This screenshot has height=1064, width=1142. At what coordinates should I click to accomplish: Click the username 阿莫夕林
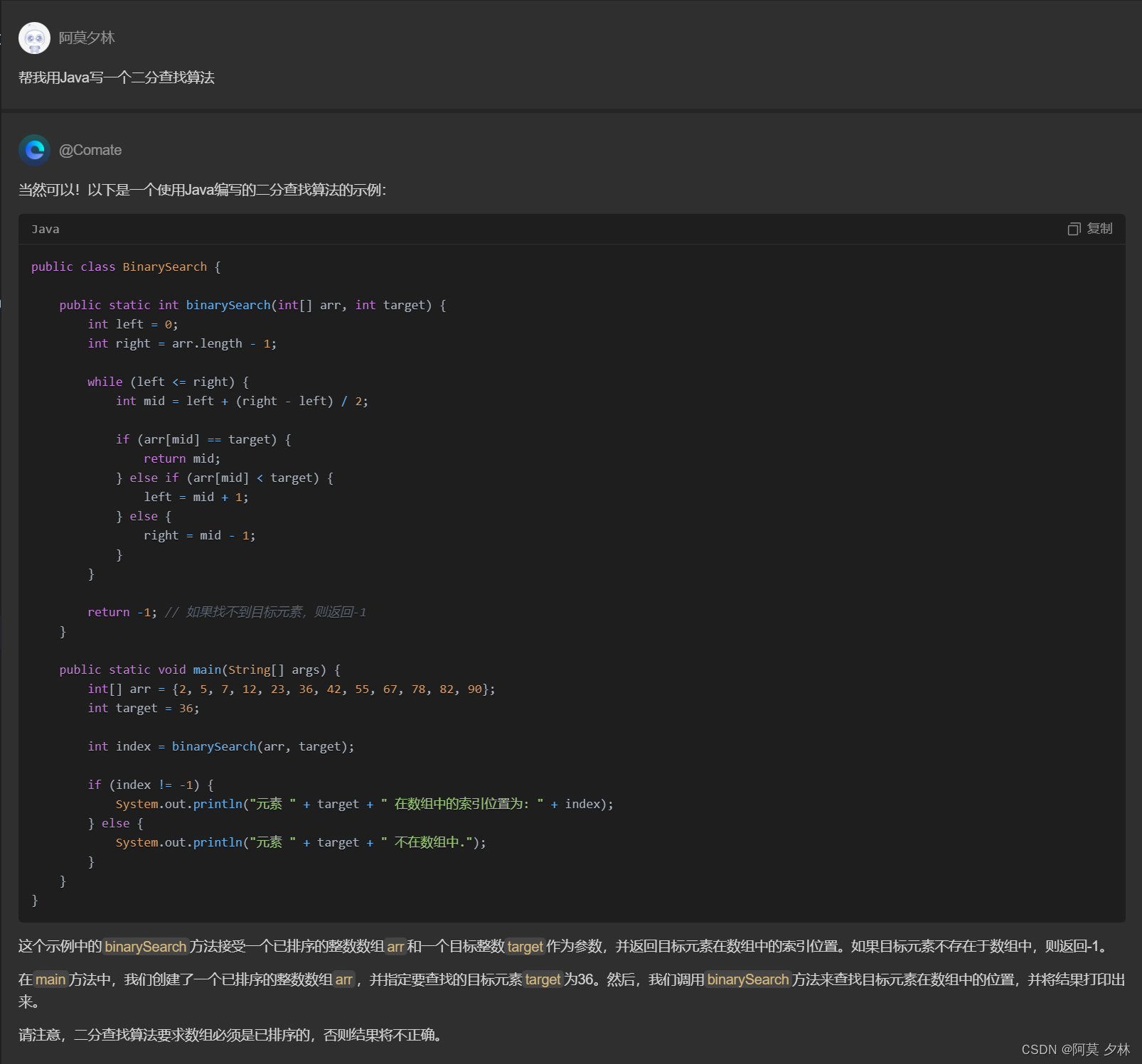pos(87,38)
